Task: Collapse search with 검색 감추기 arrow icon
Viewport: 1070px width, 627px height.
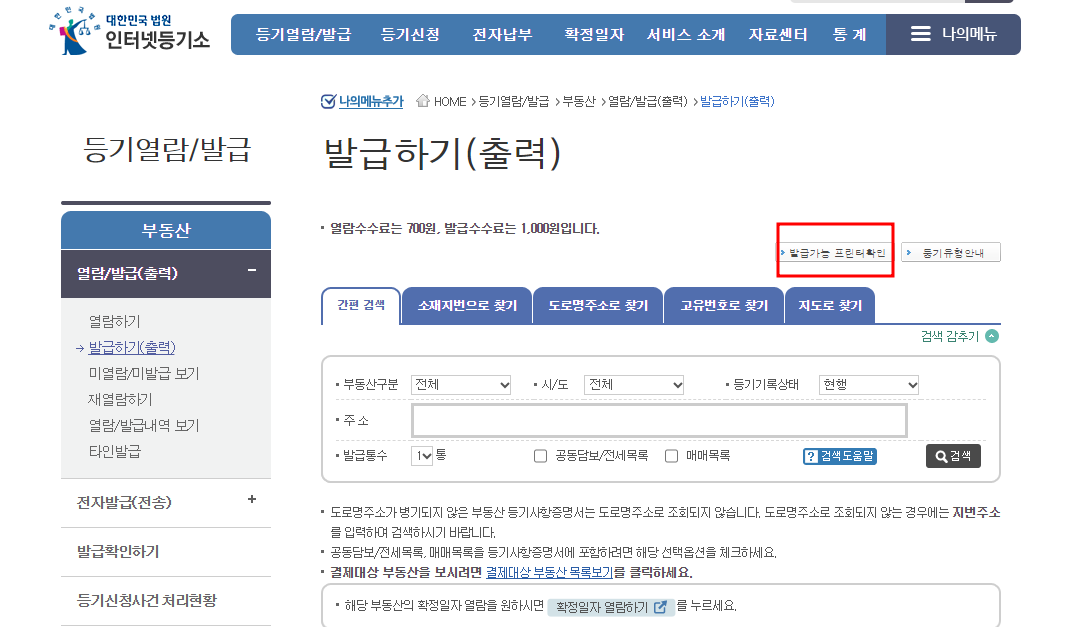Action: (992, 336)
